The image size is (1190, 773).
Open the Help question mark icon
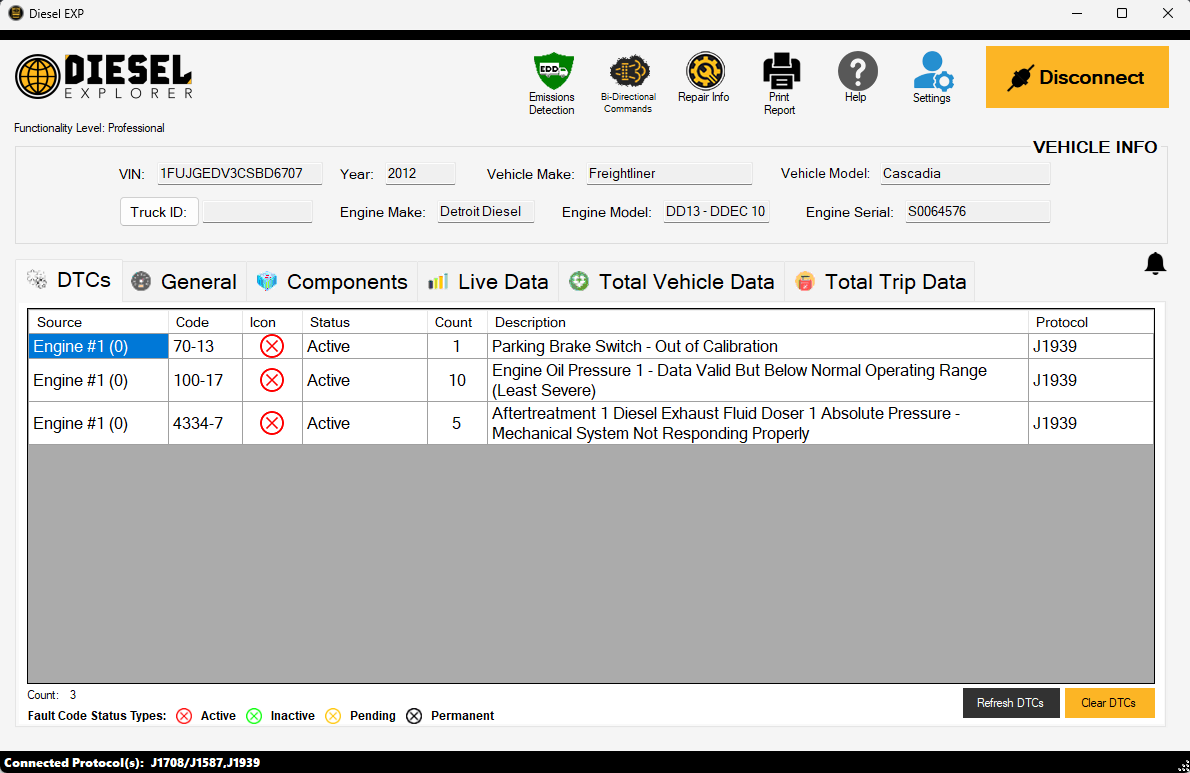tap(858, 71)
